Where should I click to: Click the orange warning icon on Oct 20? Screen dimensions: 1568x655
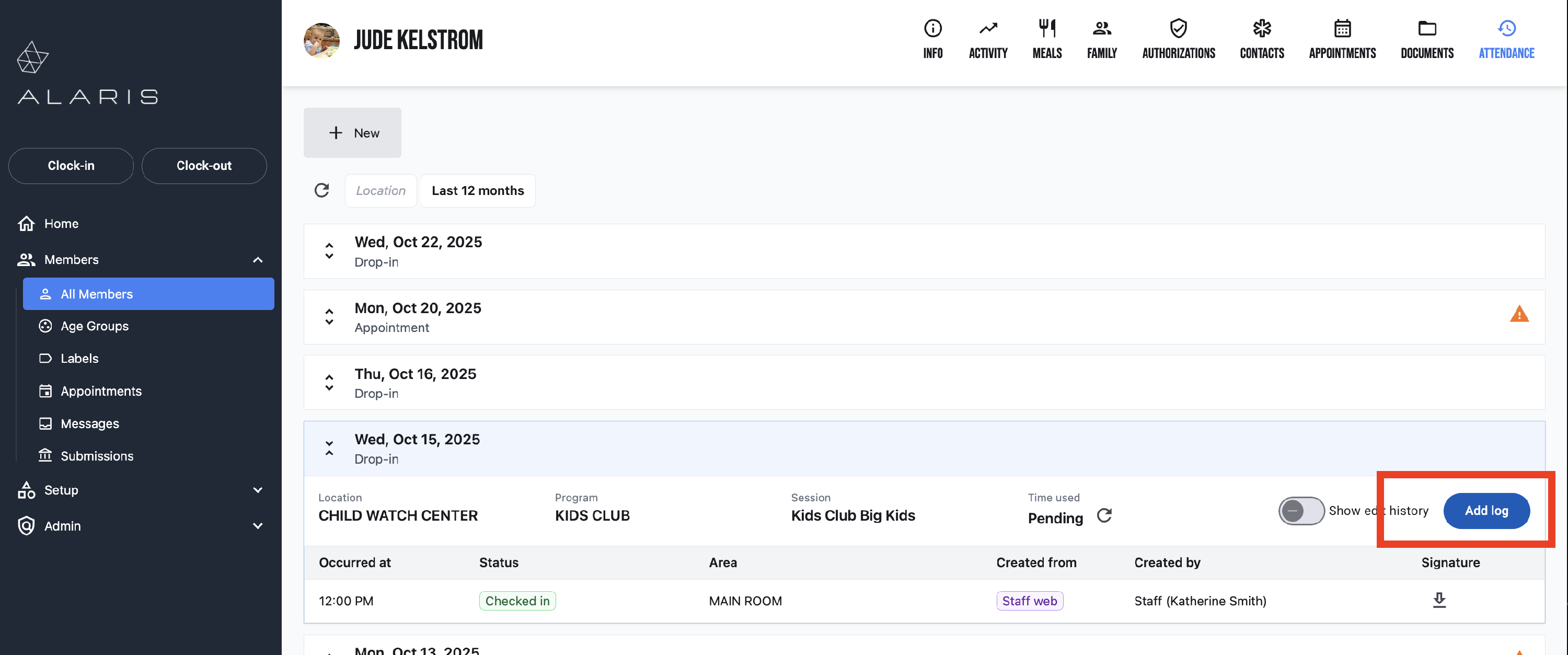pyautogui.click(x=1519, y=315)
